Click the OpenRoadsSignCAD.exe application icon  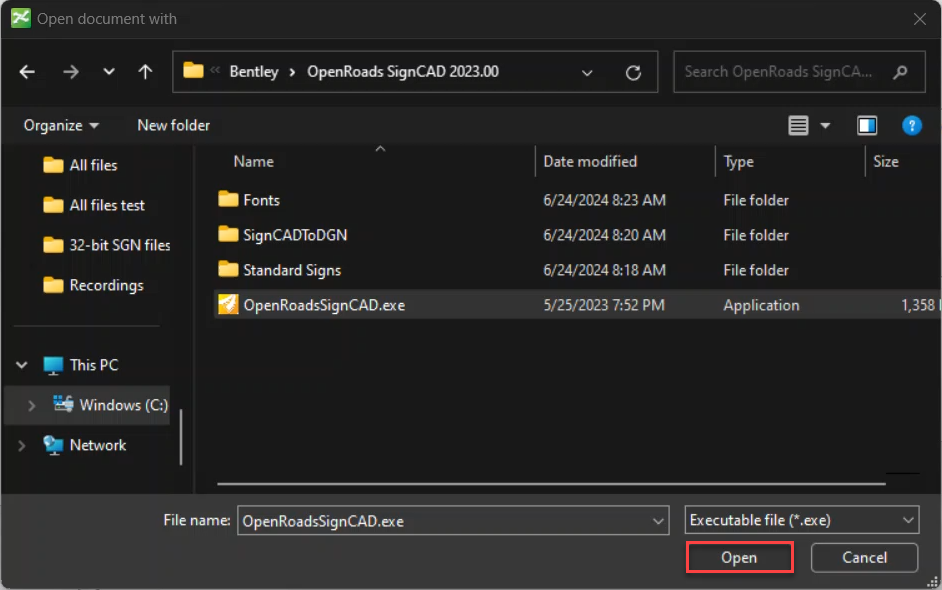[x=228, y=304]
